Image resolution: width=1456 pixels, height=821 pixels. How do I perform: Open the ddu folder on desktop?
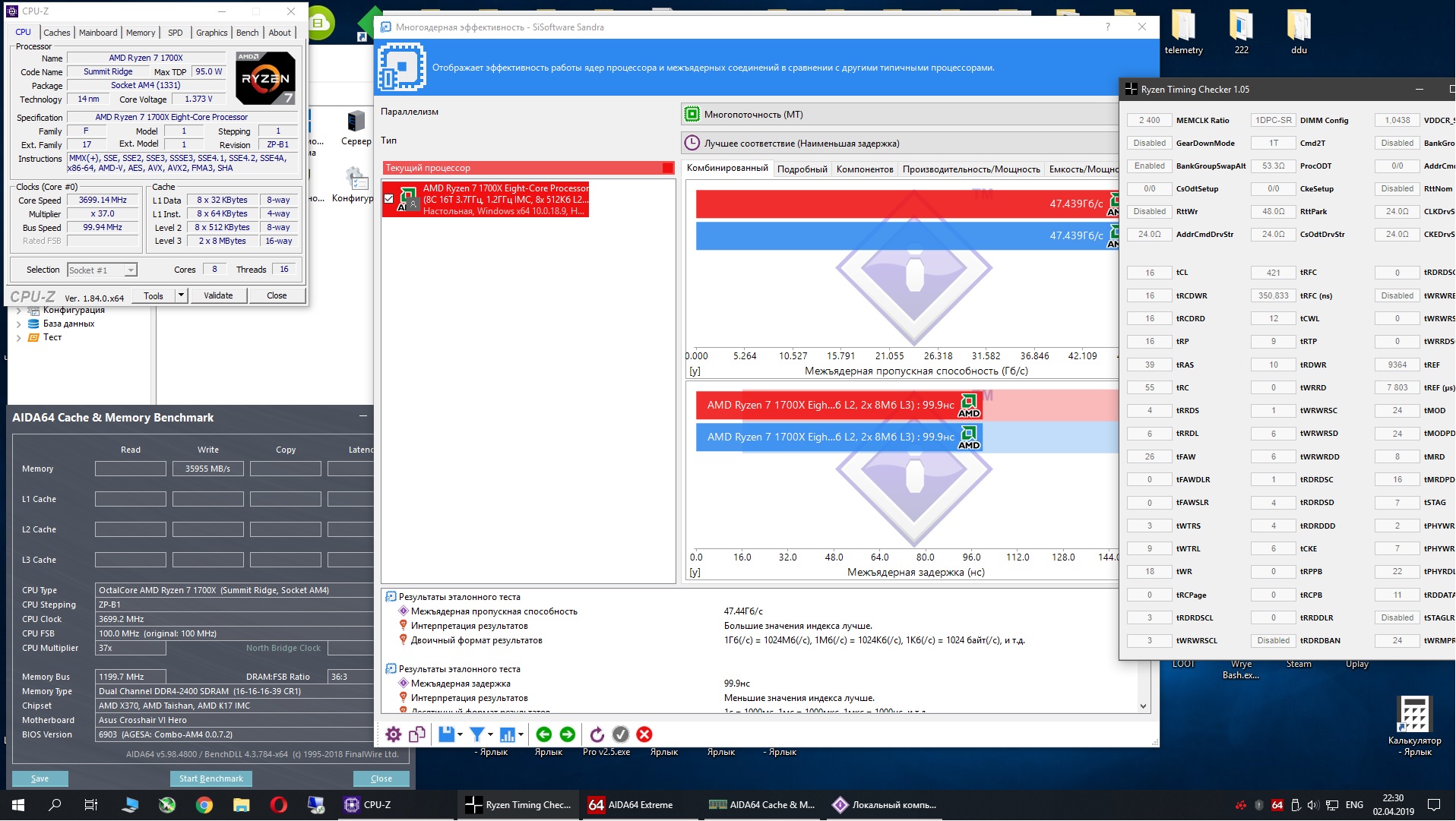(1299, 32)
